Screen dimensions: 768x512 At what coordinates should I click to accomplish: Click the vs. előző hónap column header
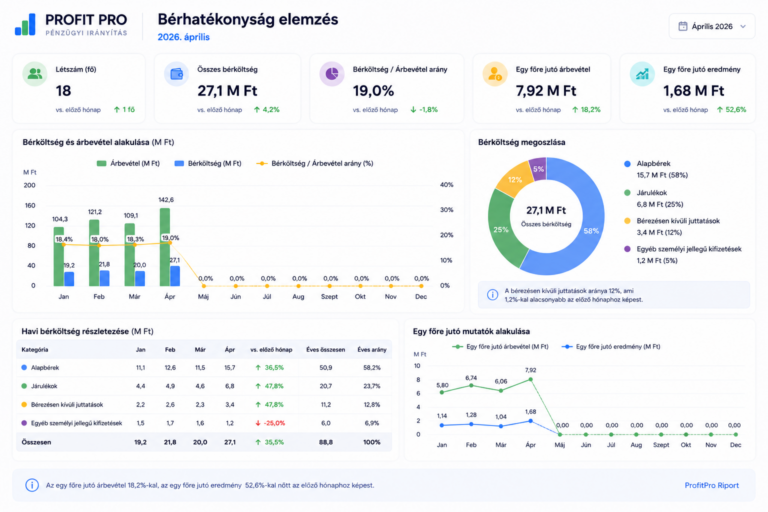pos(271,350)
